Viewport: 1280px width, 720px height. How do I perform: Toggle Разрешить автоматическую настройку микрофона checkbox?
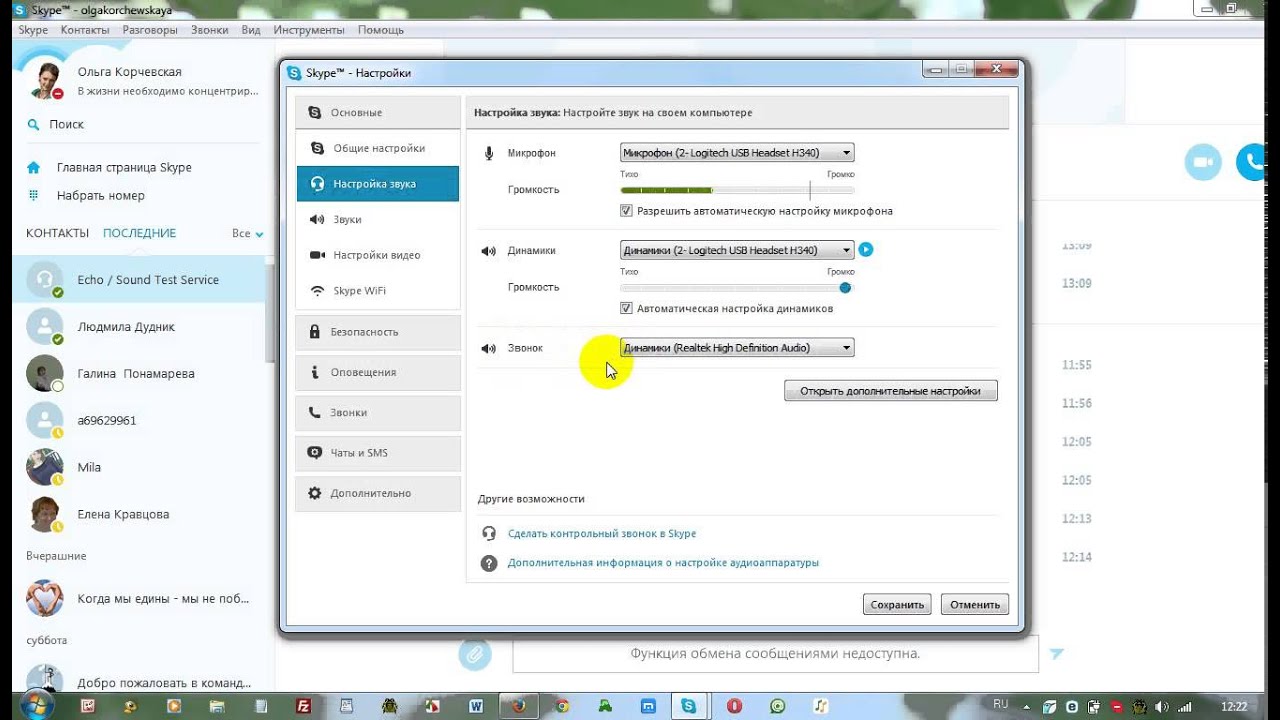pos(626,211)
